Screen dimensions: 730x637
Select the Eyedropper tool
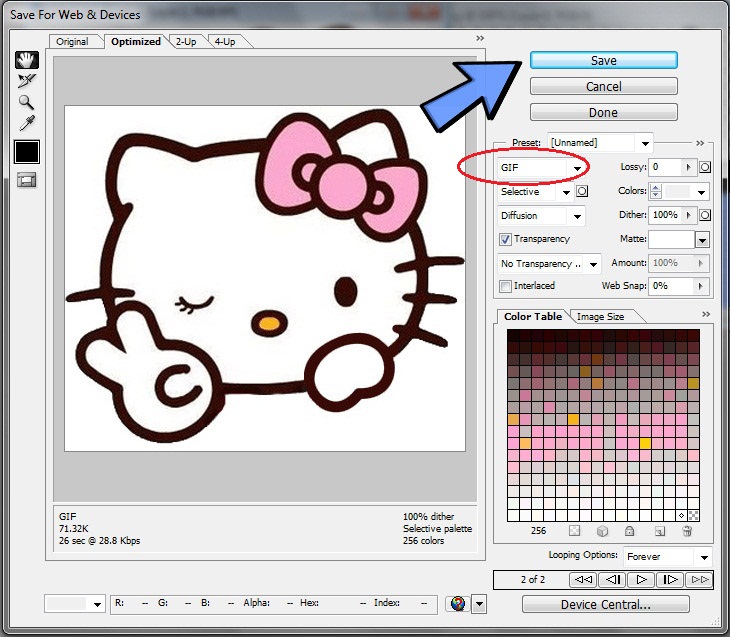(27, 123)
